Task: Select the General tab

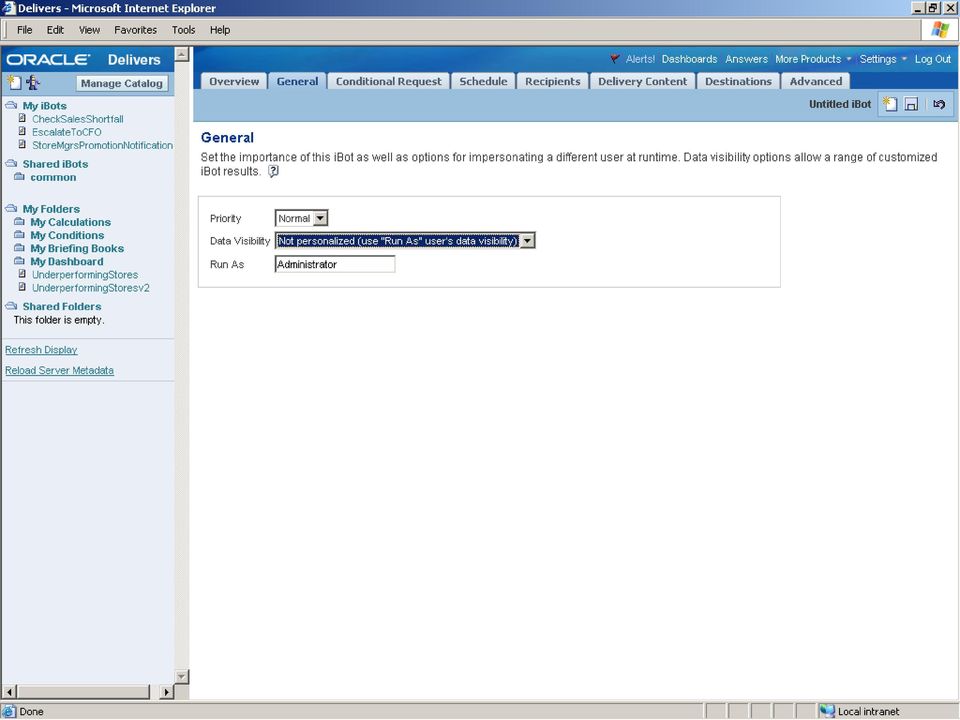Action: tap(297, 81)
